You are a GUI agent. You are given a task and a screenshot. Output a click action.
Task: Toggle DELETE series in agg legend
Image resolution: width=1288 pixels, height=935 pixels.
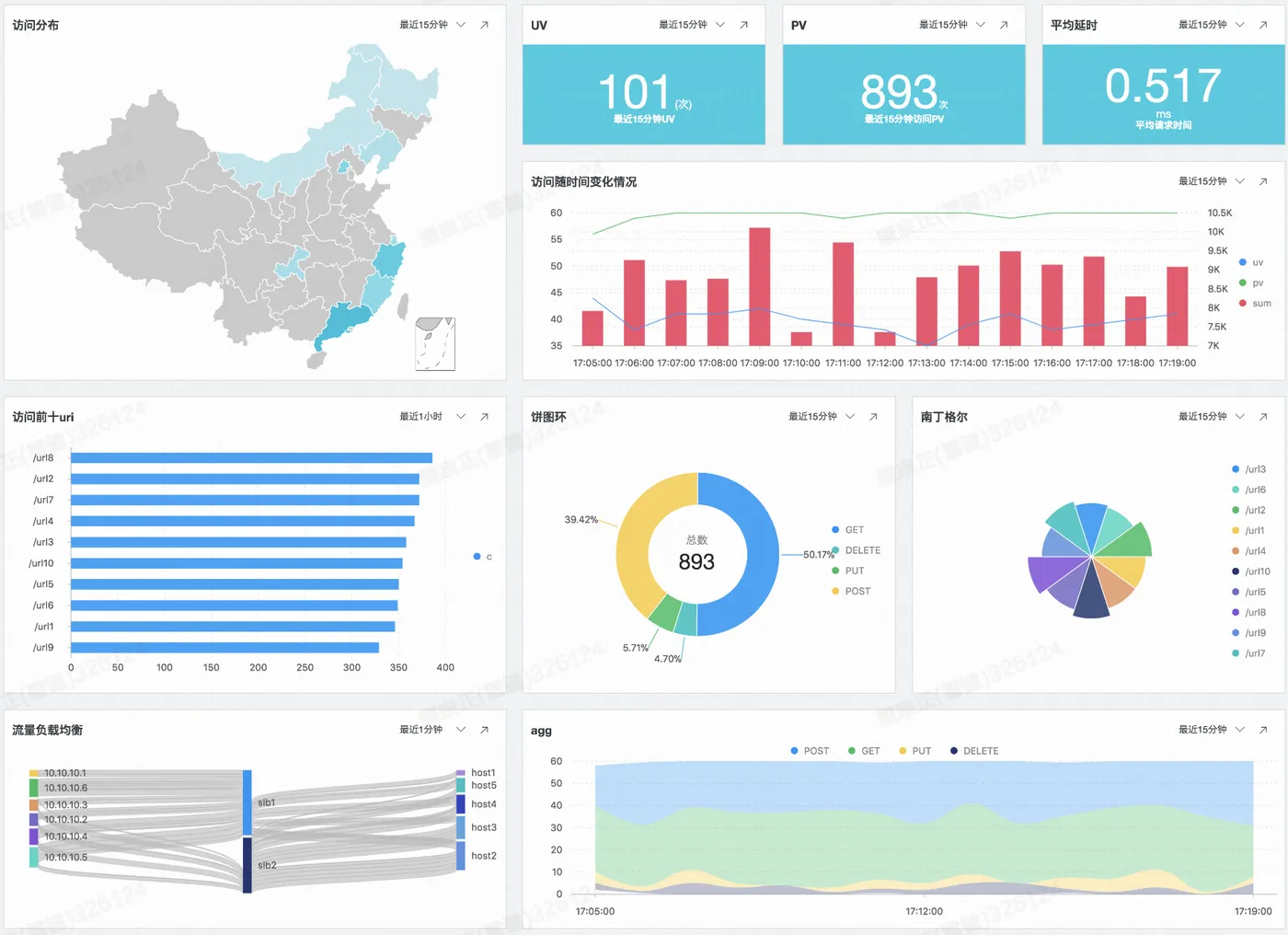click(974, 751)
